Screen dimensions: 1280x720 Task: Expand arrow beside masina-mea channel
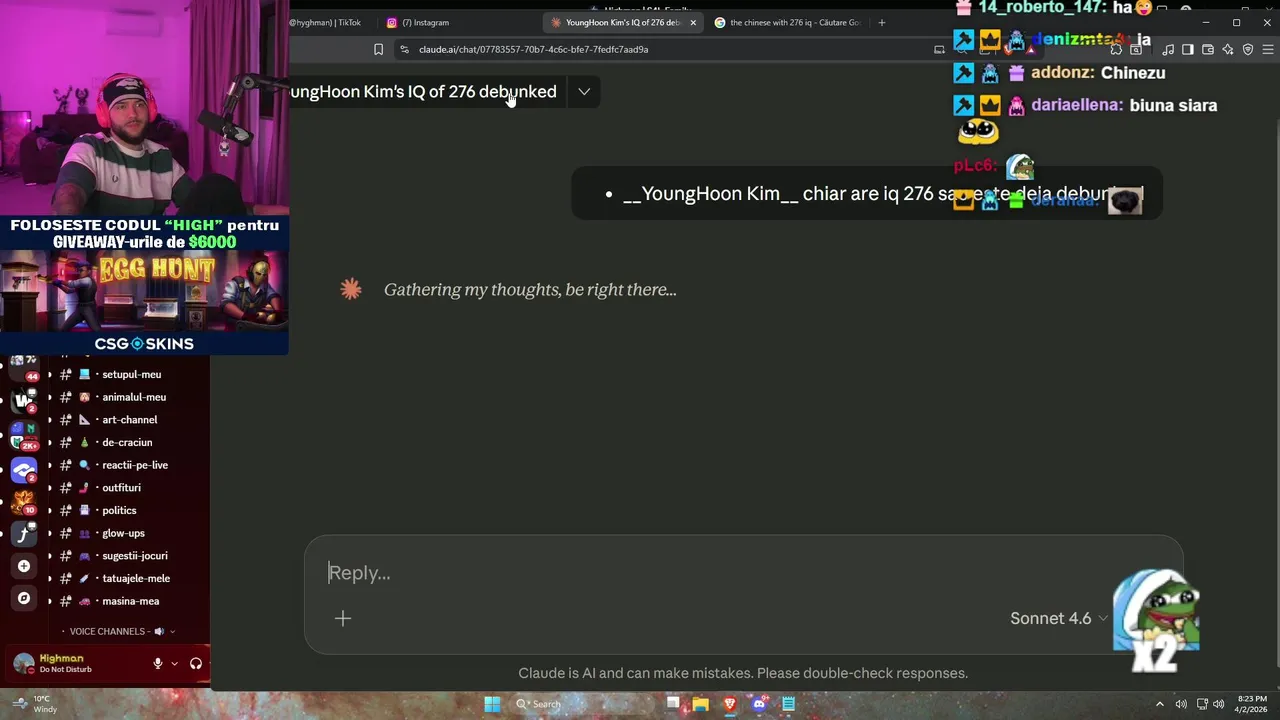pyautogui.click(x=50, y=601)
